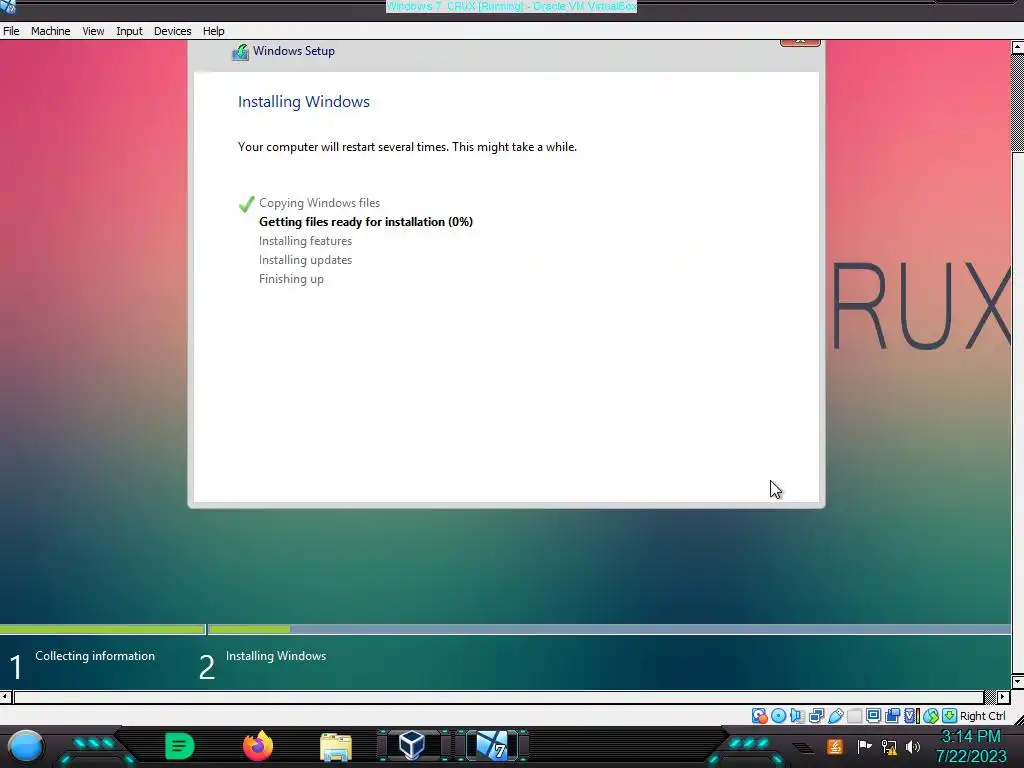1024x768 pixels.
Task: Click the horizontal scrollbar right arrow
Action: coord(1004,697)
